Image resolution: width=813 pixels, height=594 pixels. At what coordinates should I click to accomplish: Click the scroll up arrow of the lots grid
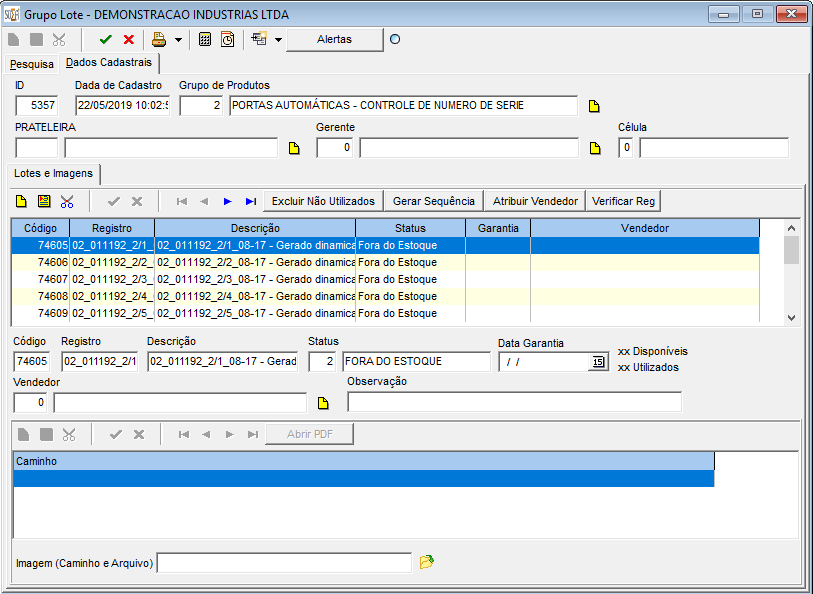[791, 228]
